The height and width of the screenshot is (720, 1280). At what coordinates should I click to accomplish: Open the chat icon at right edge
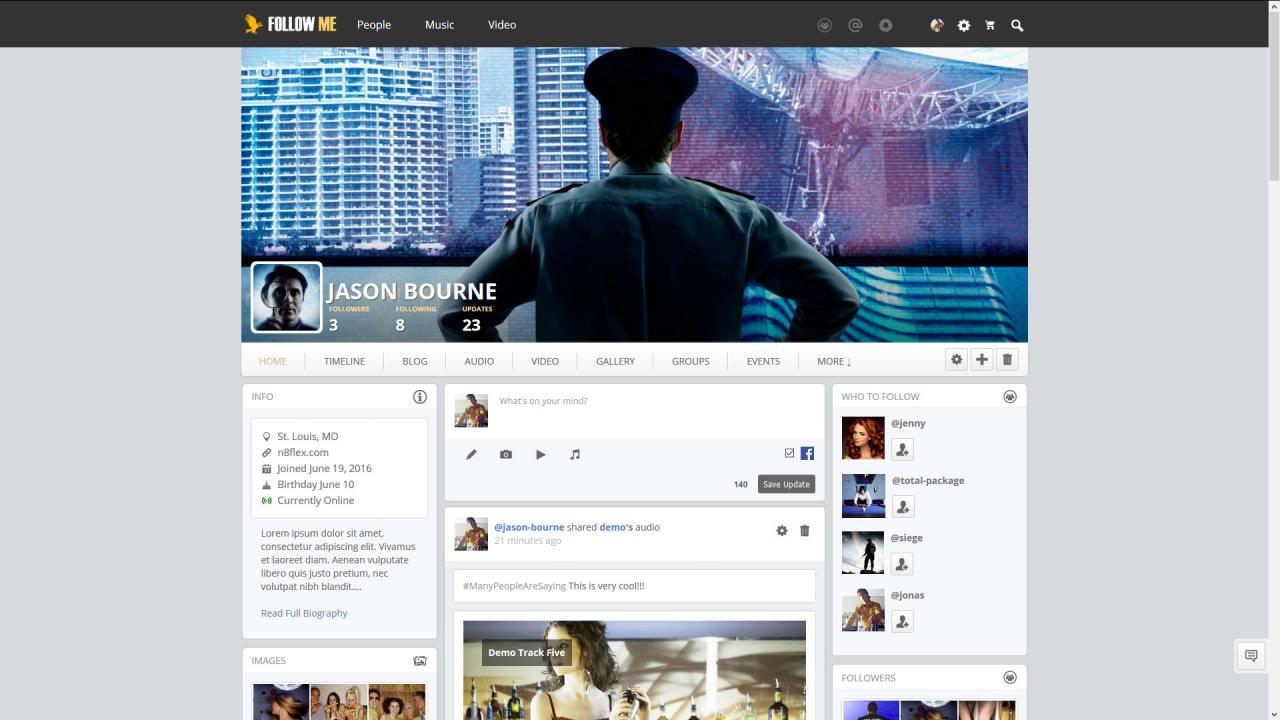[1251, 656]
